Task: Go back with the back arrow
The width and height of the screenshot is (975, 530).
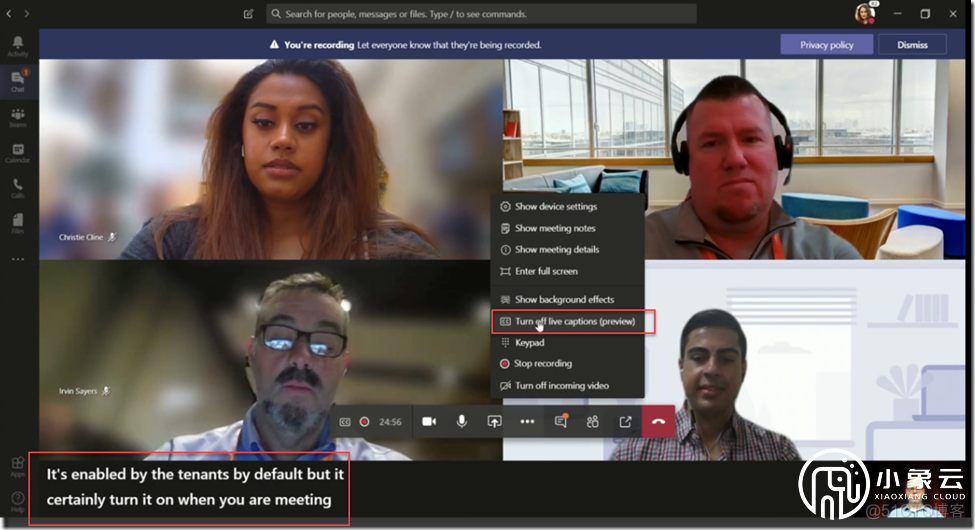Action: [x=9, y=13]
